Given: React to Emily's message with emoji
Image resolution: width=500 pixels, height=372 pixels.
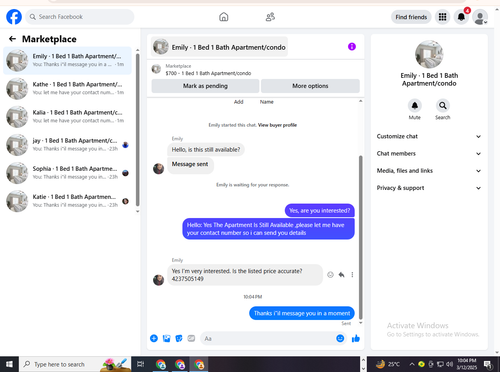Looking at the screenshot, I should click(x=330, y=275).
